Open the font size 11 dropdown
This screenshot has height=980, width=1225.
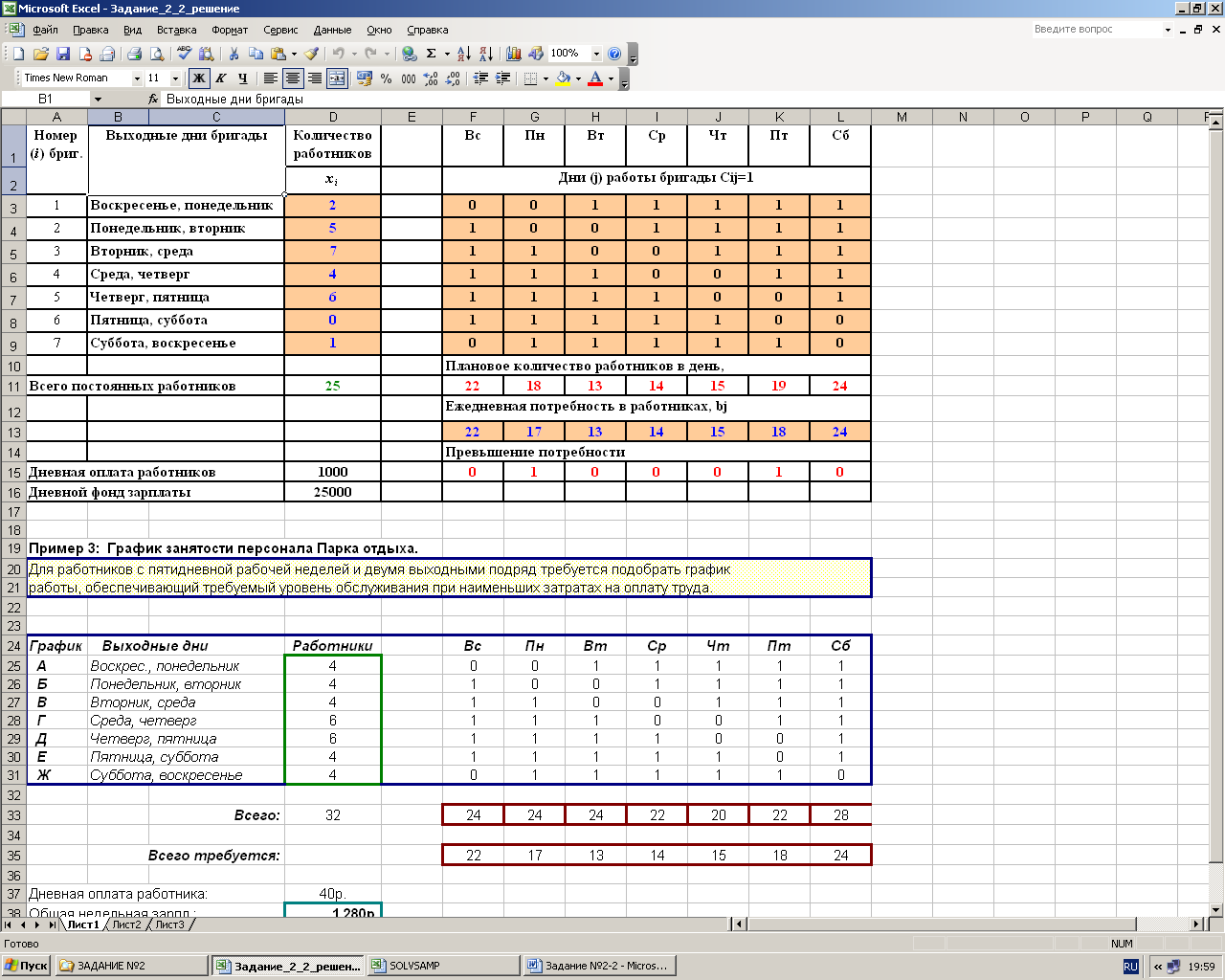coord(176,78)
